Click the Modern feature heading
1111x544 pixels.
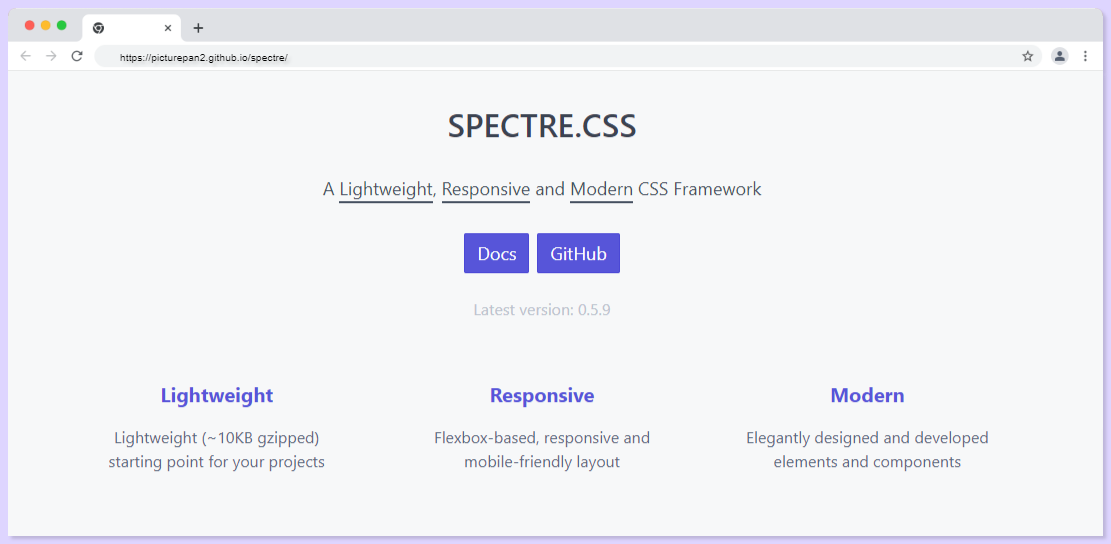point(867,395)
